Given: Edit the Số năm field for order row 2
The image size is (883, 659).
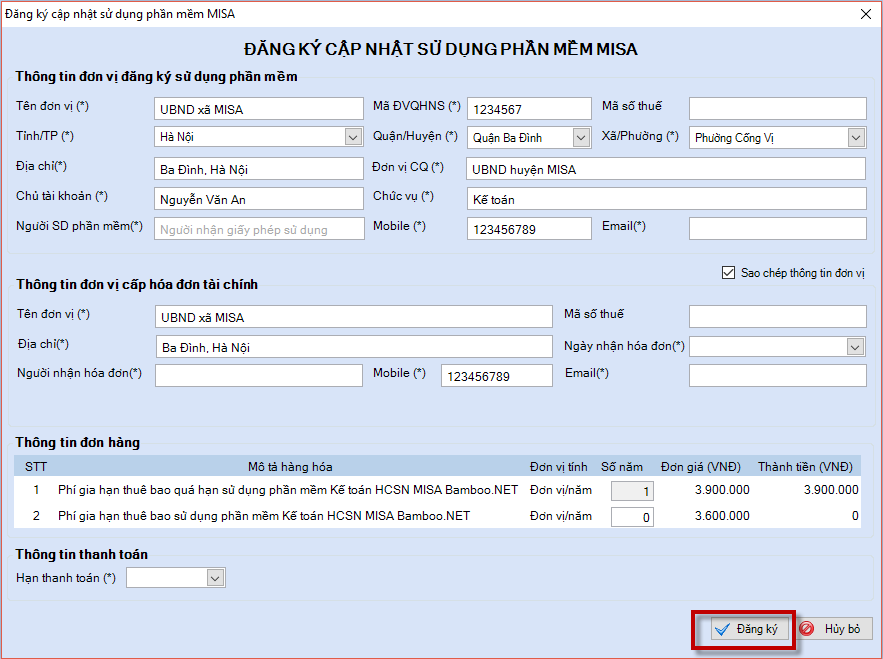Looking at the screenshot, I should (x=632, y=517).
